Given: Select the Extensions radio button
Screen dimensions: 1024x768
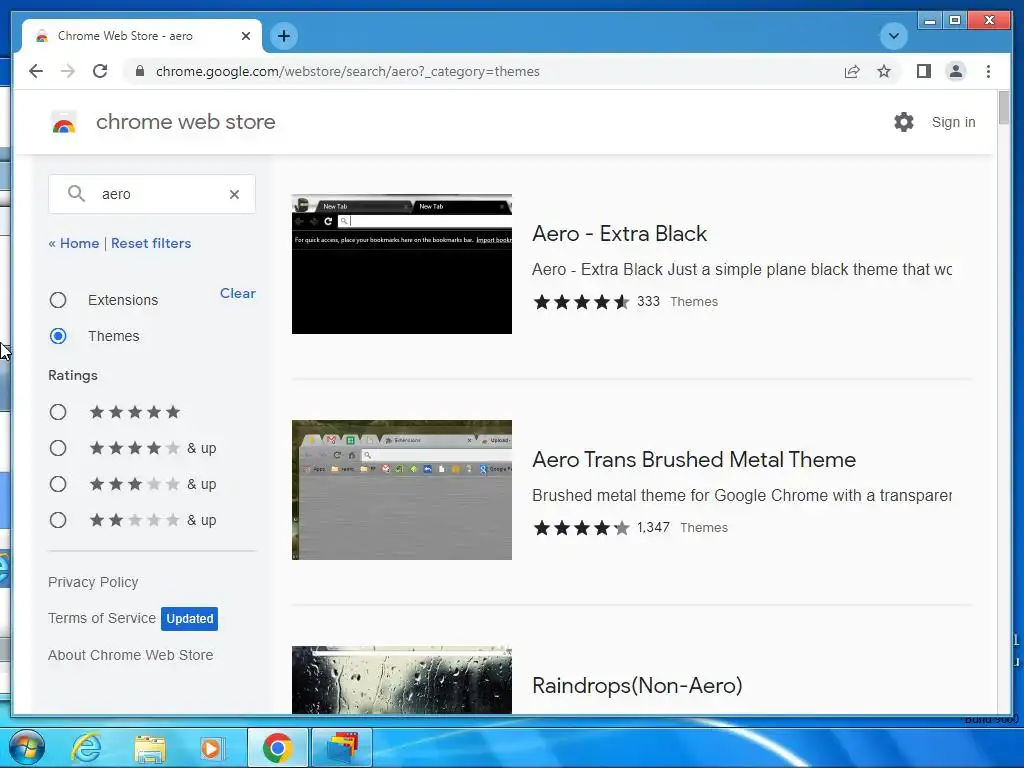Looking at the screenshot, I should (x=58, y=300).
